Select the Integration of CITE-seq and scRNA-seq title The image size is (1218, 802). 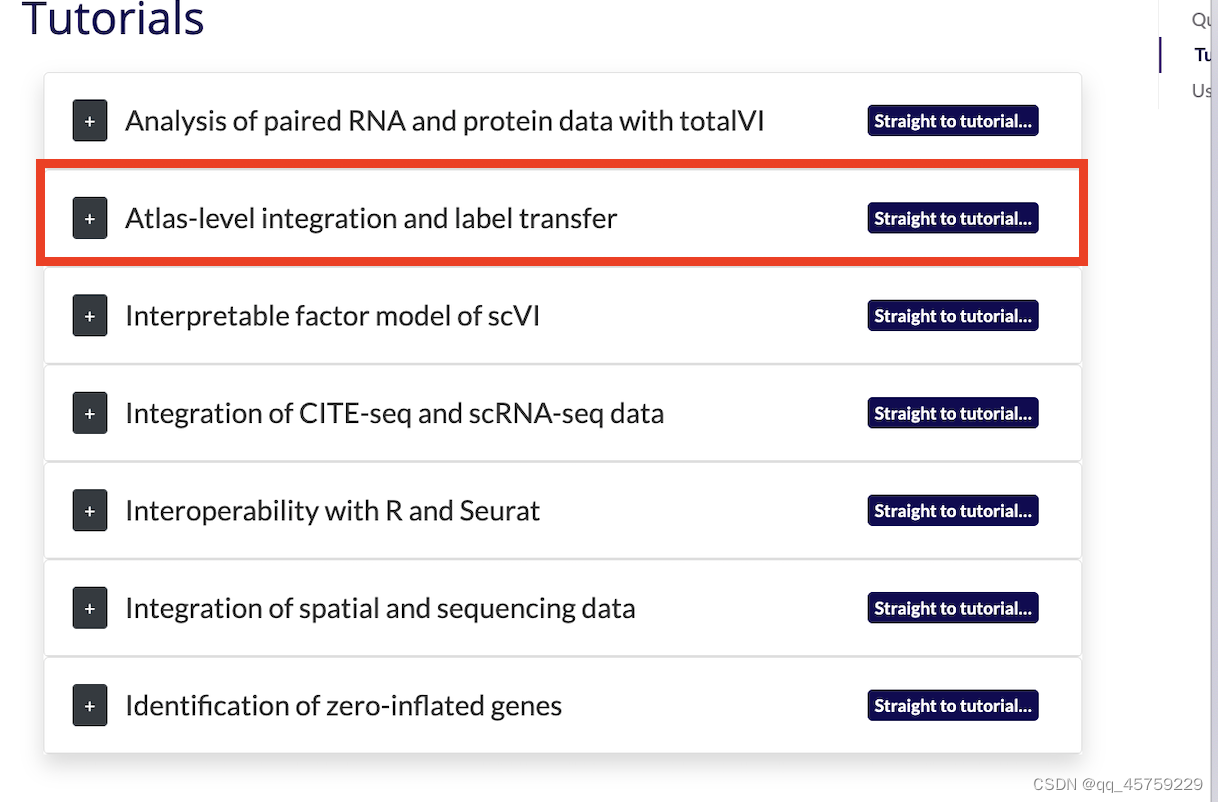tap(394, 413)
